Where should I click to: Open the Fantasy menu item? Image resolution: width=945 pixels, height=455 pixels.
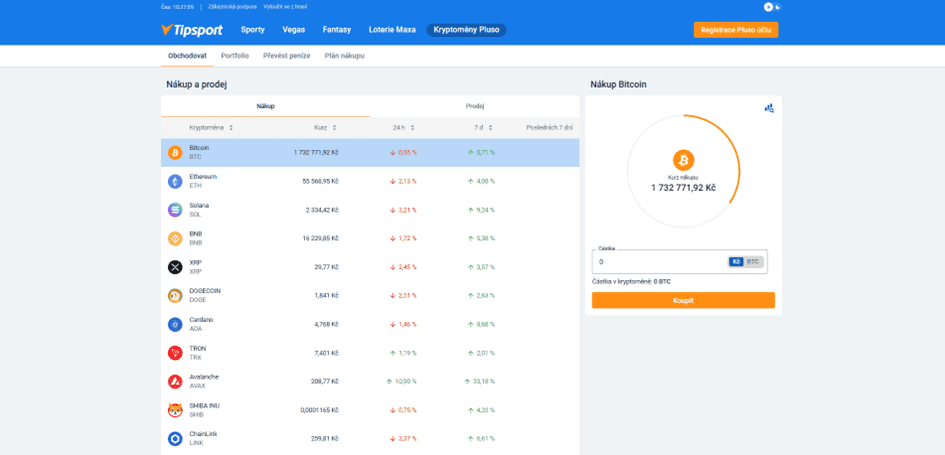click(x=337, y=30)
